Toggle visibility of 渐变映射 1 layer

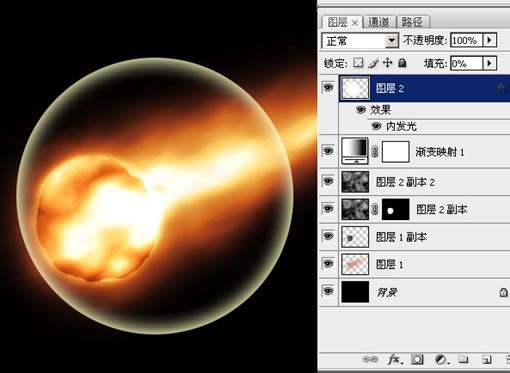pyautogui.click(x=328, y=151)
